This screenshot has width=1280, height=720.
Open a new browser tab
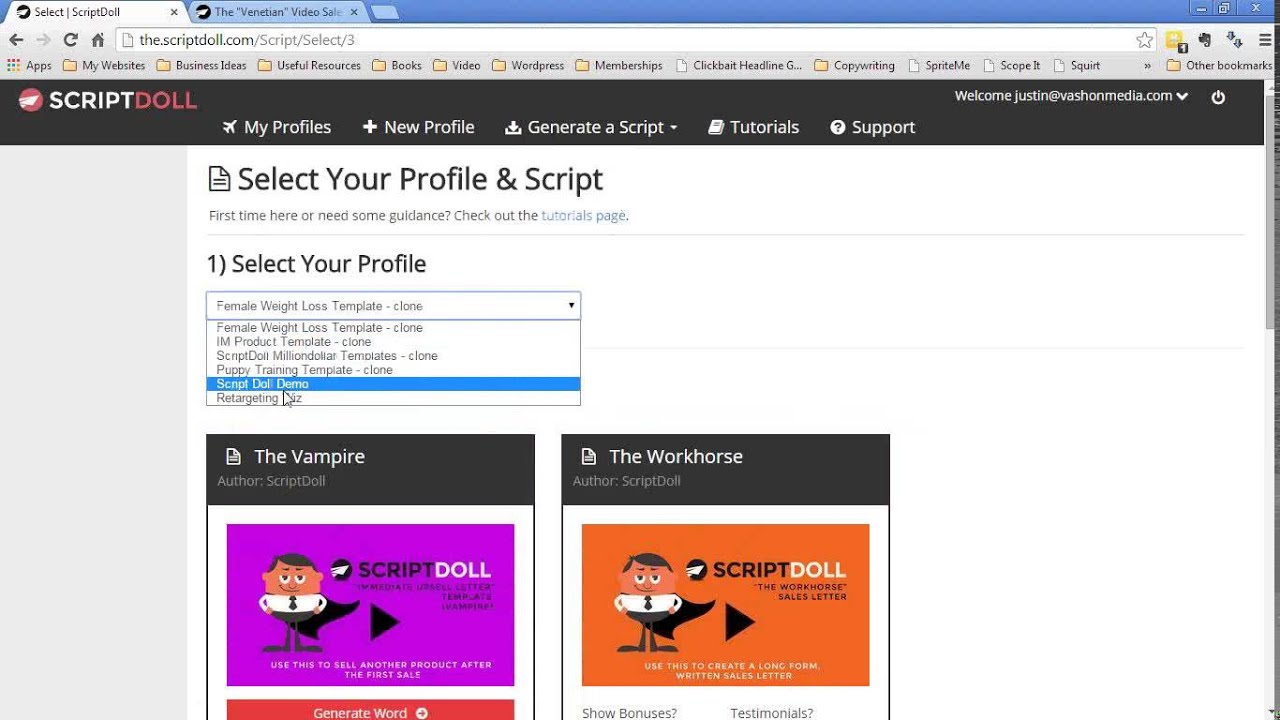coord(385,12)
